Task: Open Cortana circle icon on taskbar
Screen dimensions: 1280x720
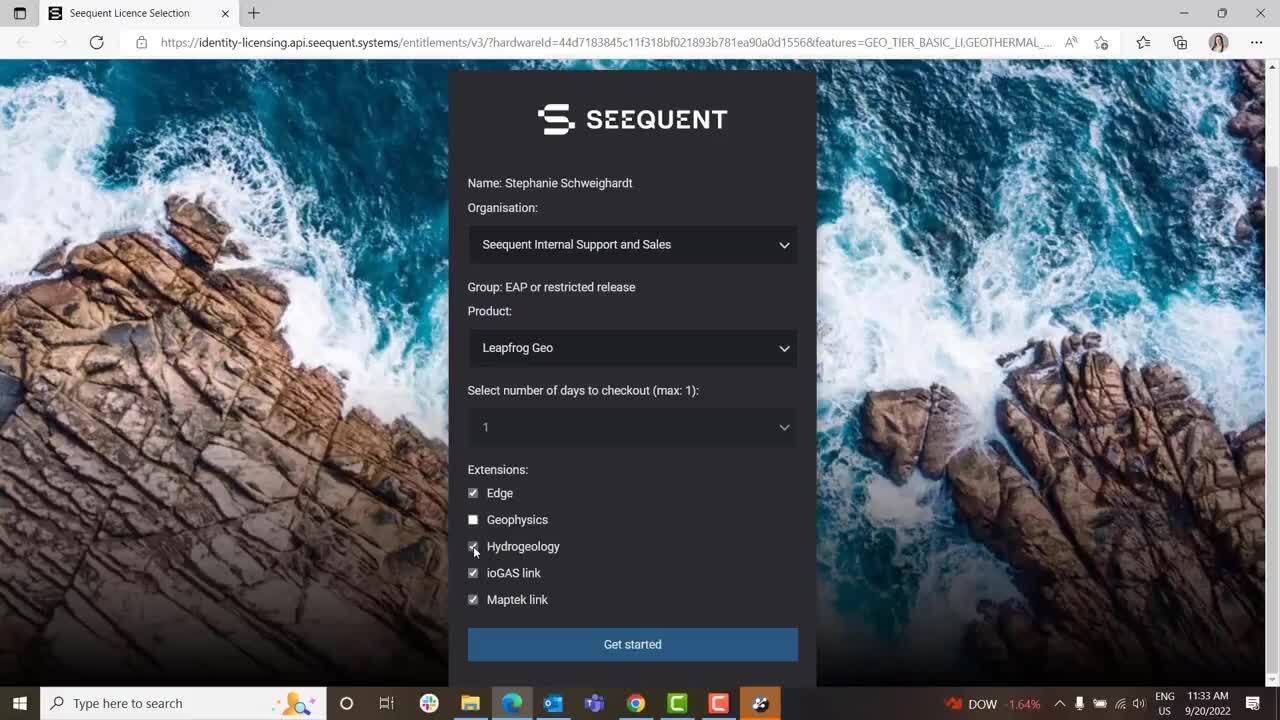Action: (346, 703)
